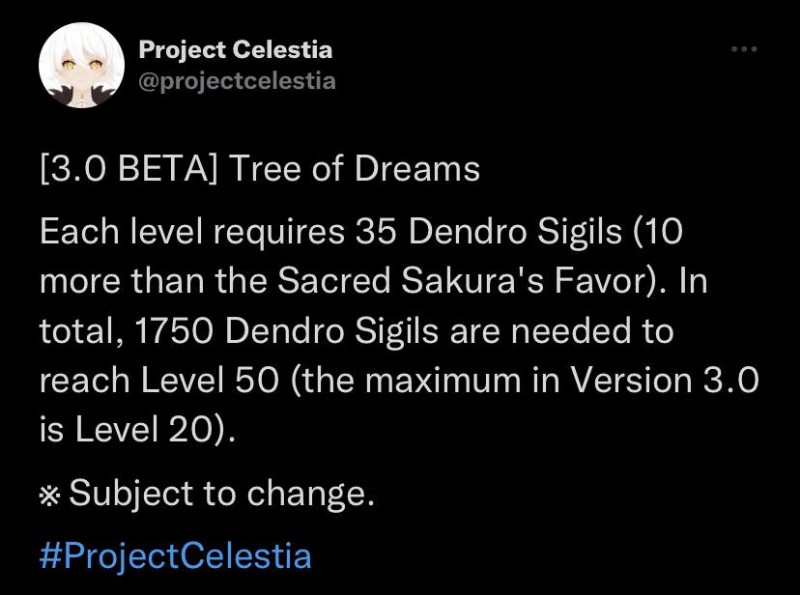Click the "Subject to change." note

coord(221,494)
